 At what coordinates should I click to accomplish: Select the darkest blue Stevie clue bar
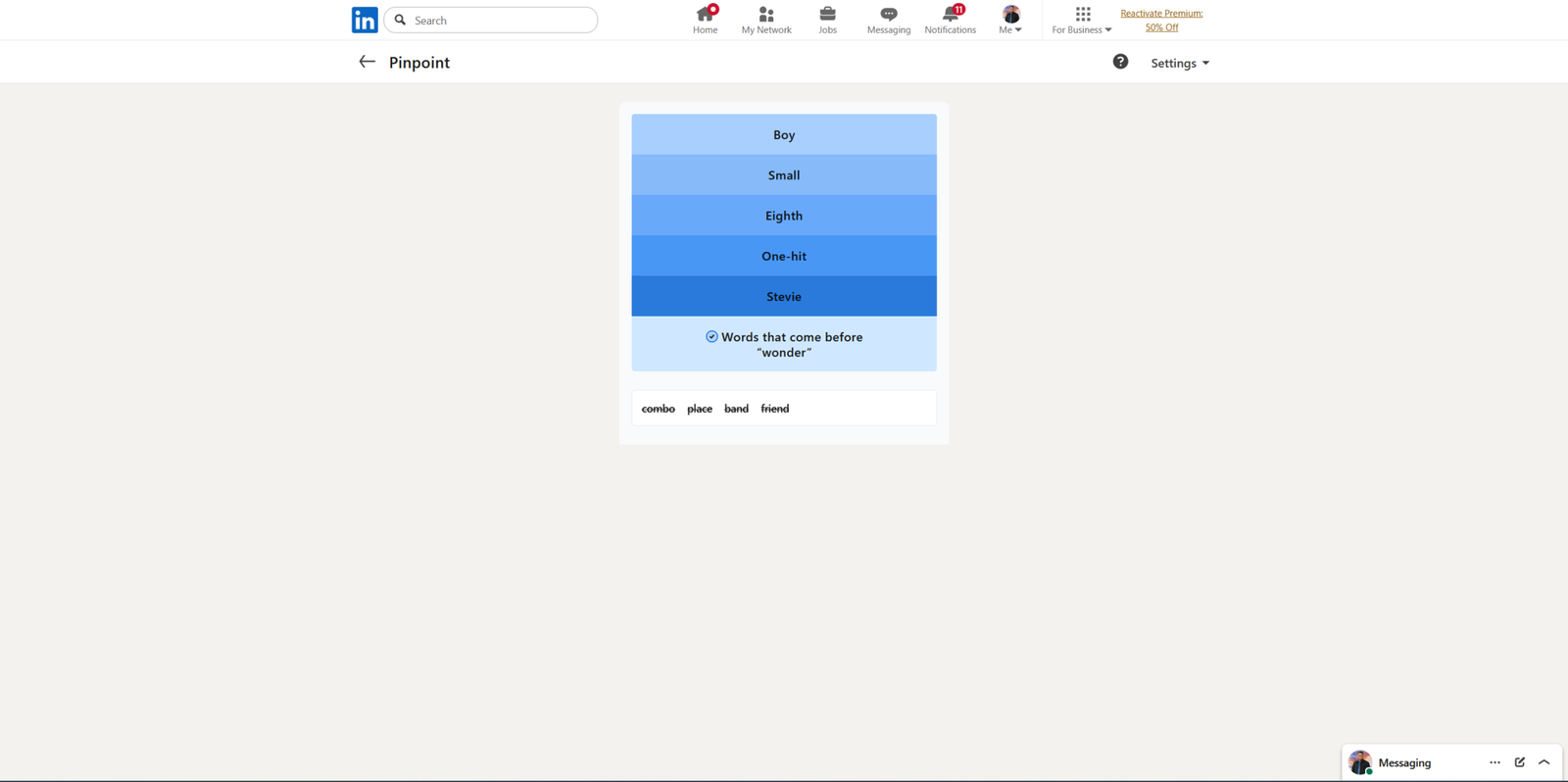tap(783, 296)
